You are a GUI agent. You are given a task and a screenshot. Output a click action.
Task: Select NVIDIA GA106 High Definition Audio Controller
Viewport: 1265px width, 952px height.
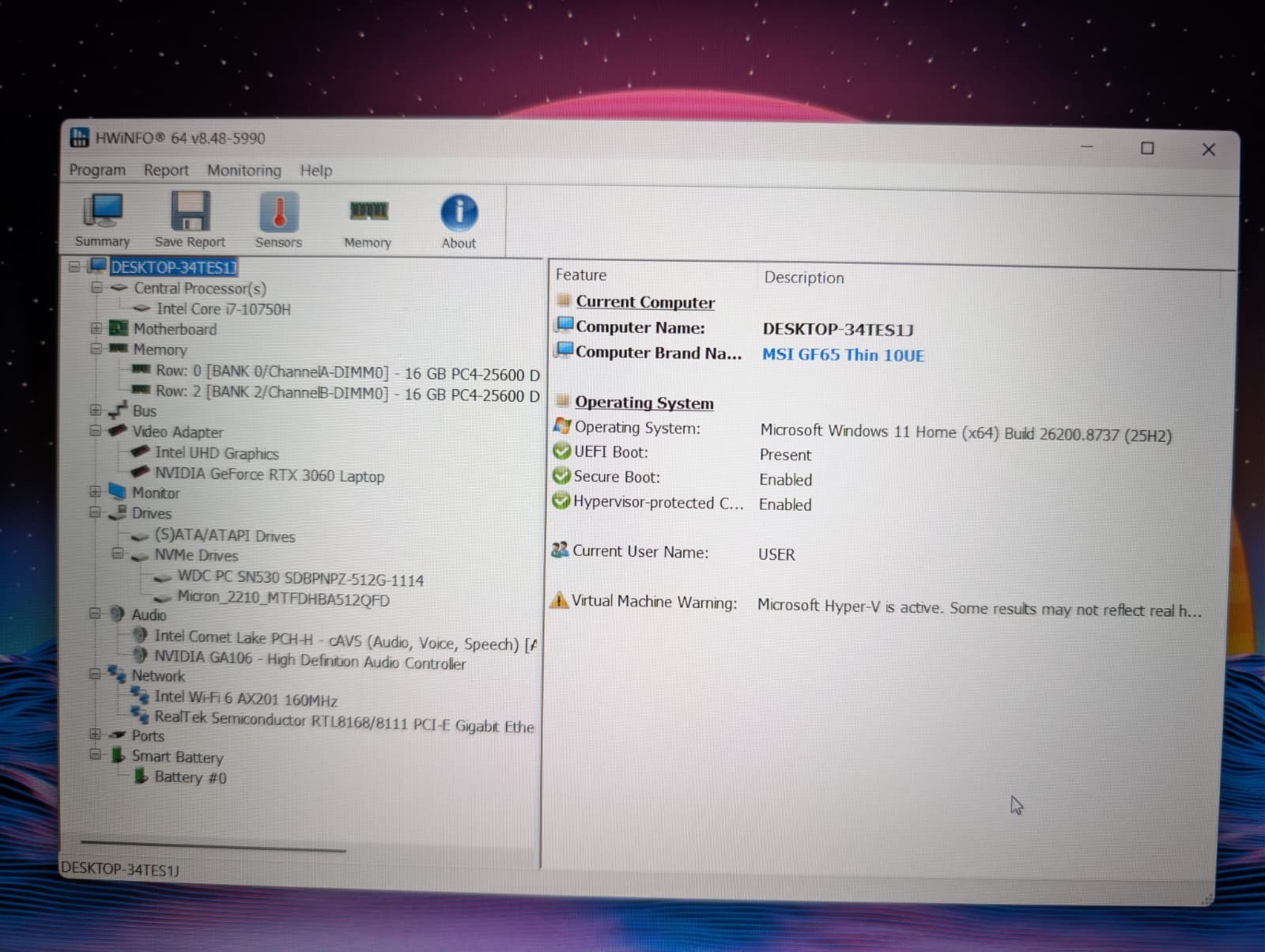tap(310, 660)
